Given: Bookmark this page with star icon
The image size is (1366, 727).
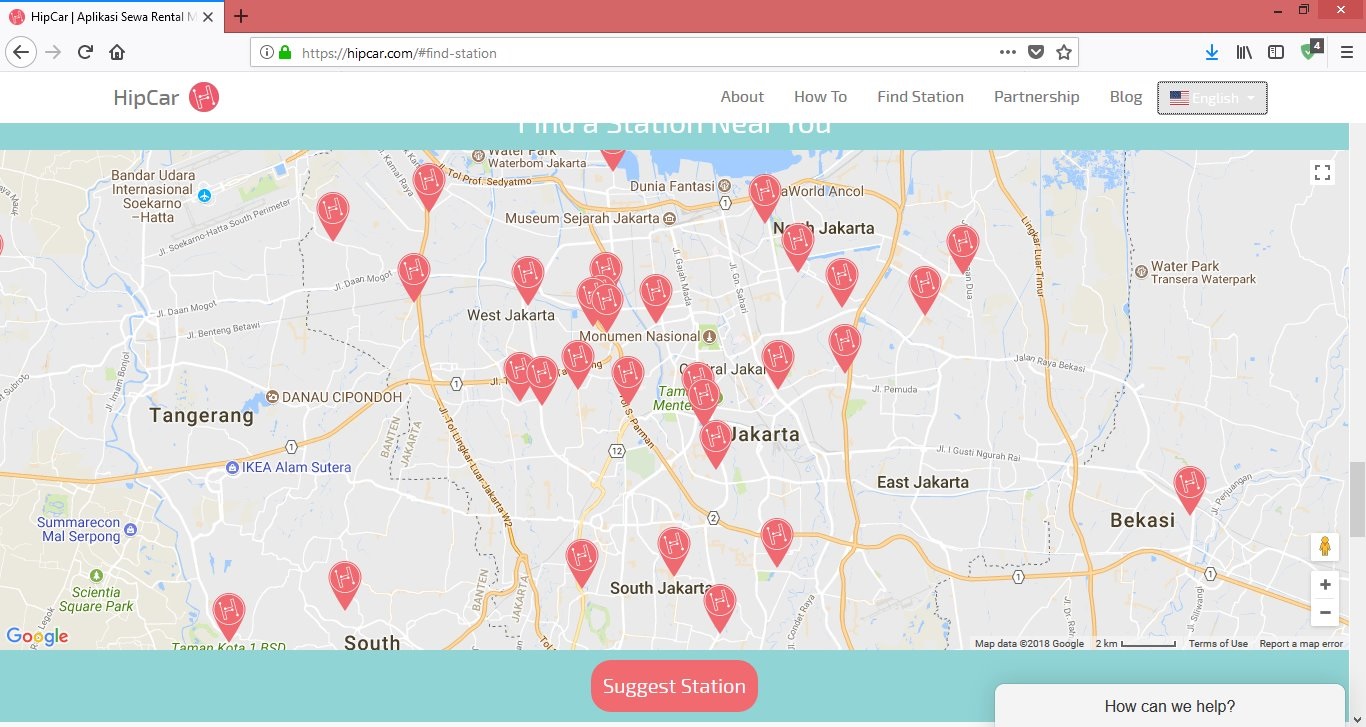Looking at the screenshot, I should click(x=1064, y=52).
